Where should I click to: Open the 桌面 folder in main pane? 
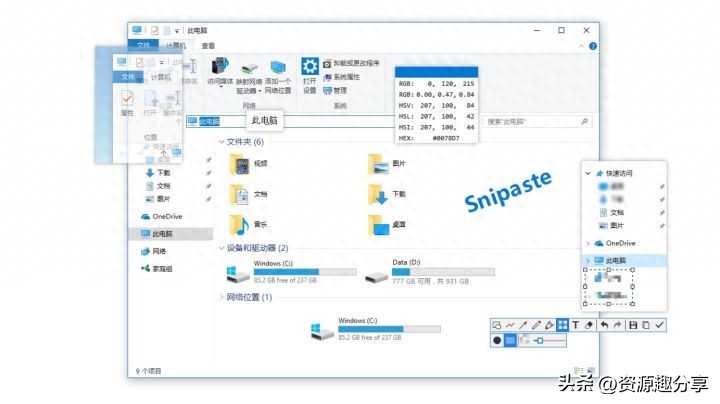(387, 225)
